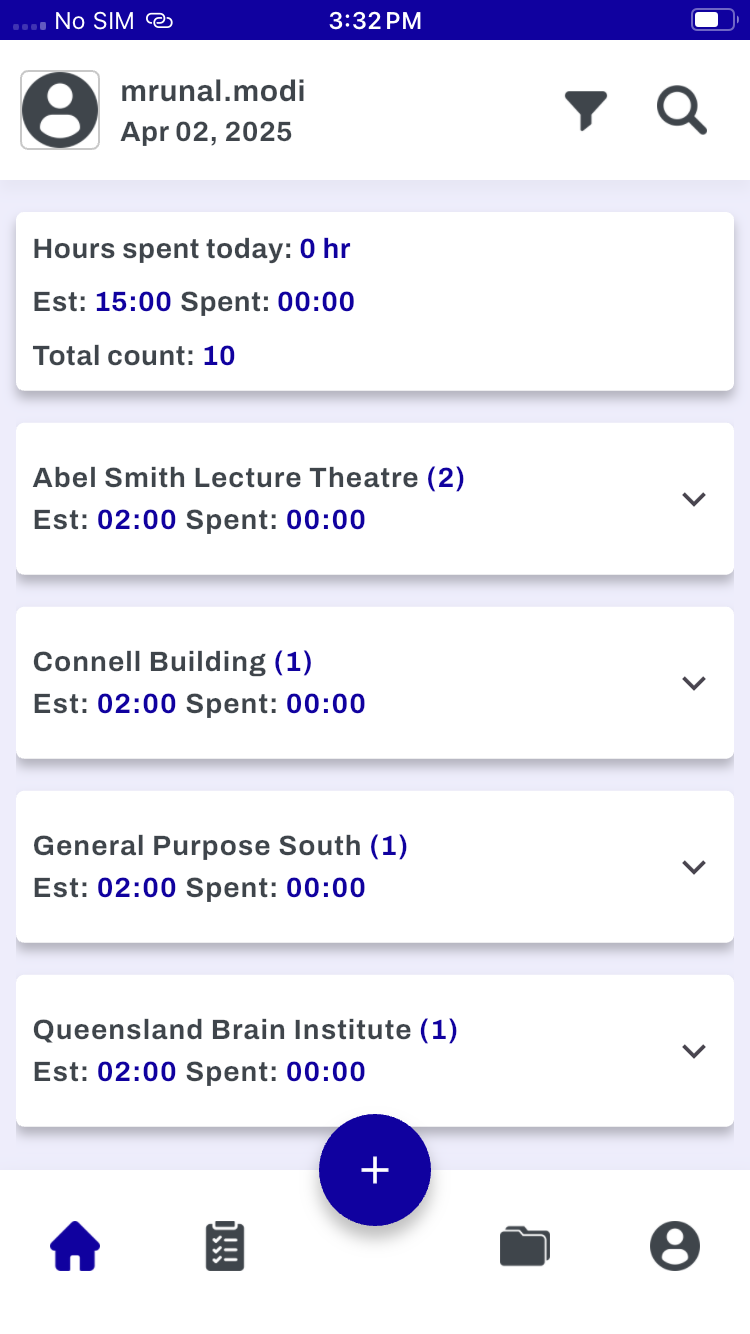Open the checklist tasks tab
Image resolution: width=750 pixels, height=1334 pixels.
225,1246
